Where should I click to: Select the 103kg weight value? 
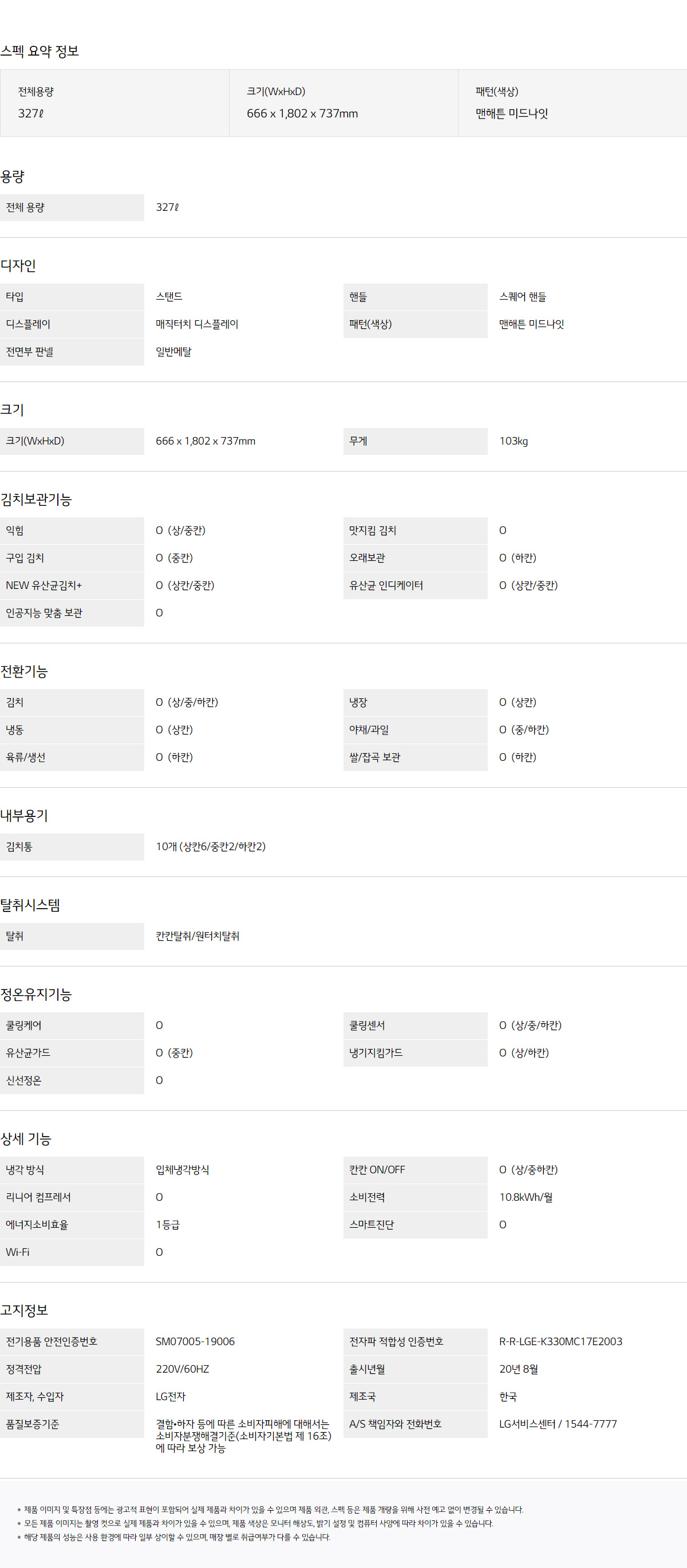513,441
